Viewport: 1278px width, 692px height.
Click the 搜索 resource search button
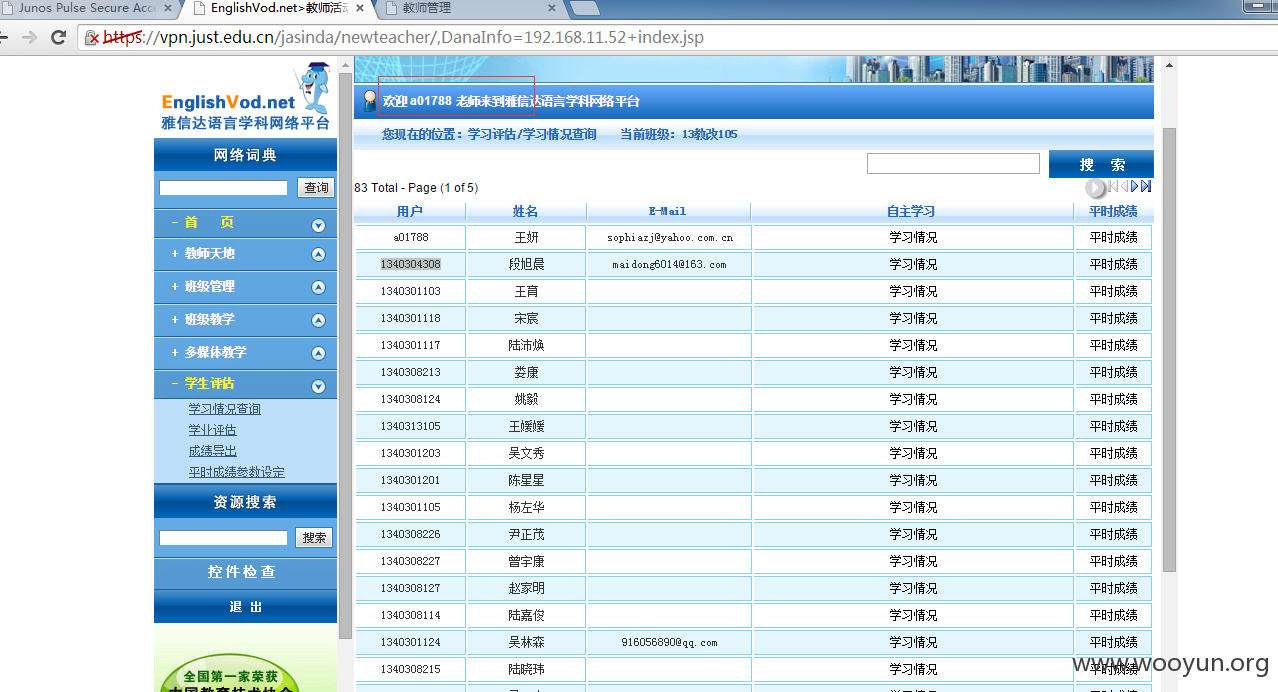coord(314,538)
